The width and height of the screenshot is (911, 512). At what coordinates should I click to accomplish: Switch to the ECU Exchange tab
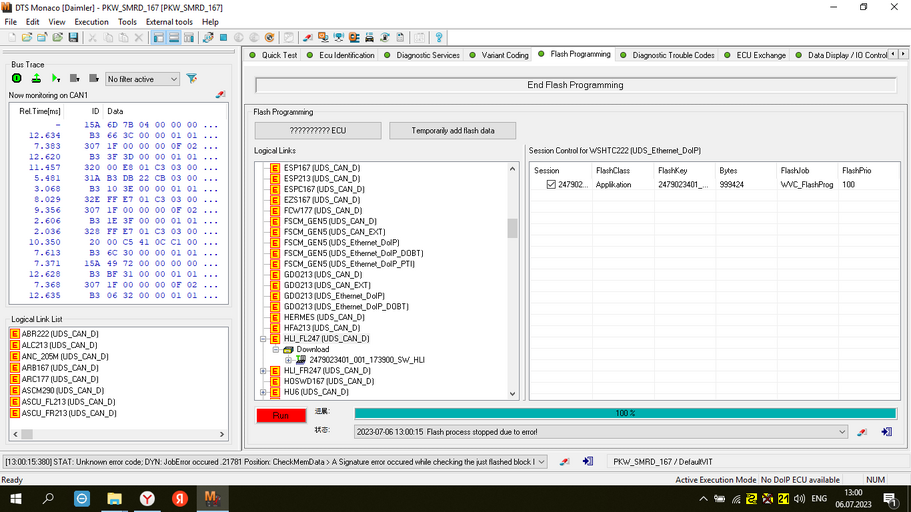[x=755, y=55]
